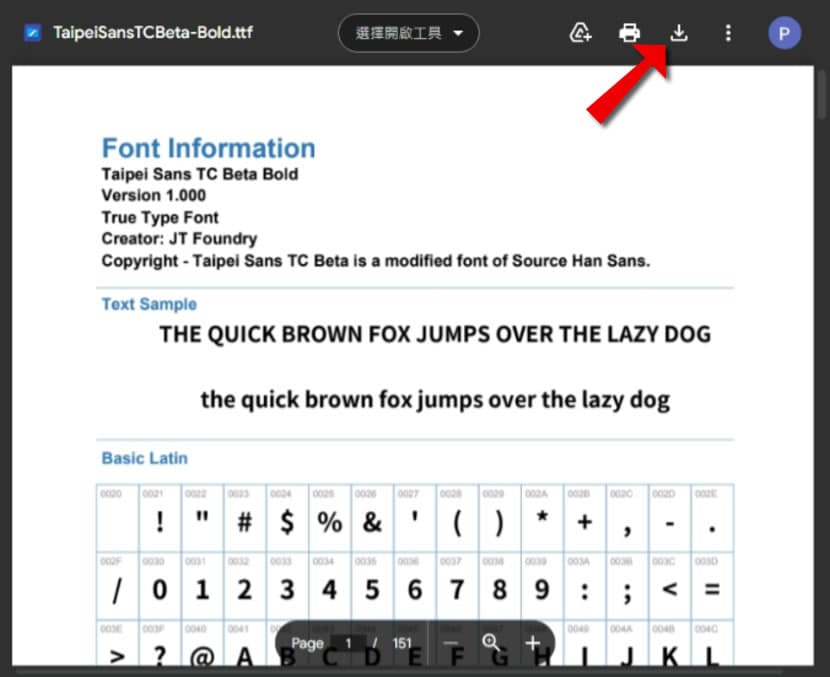
Task: Click the 'K' glyph cell
Action: pyautogui.click(x=670, y=643)
